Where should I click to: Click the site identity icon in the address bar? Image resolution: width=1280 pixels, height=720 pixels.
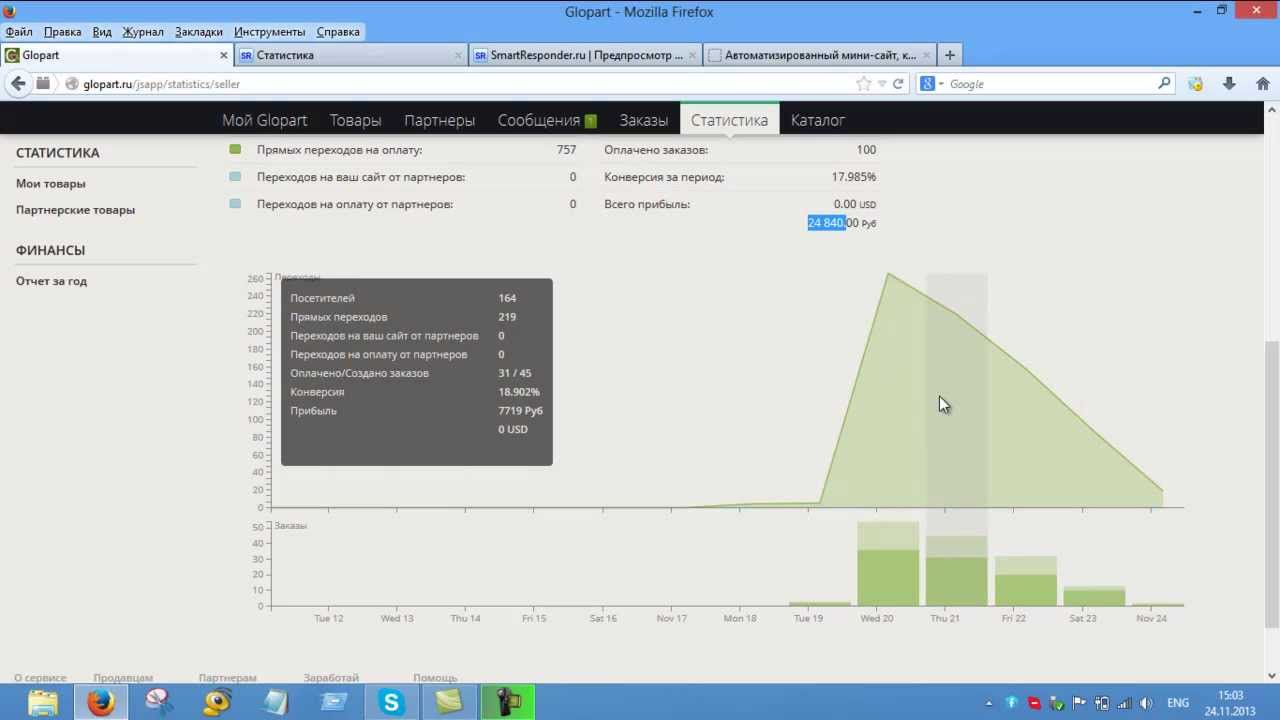click(72, 84)
